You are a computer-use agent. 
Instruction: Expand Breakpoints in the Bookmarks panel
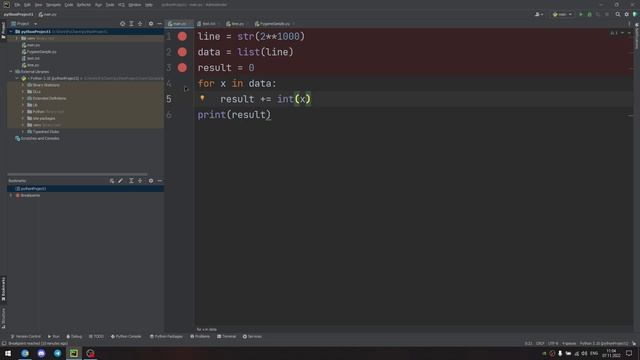[x=11, y=196]
